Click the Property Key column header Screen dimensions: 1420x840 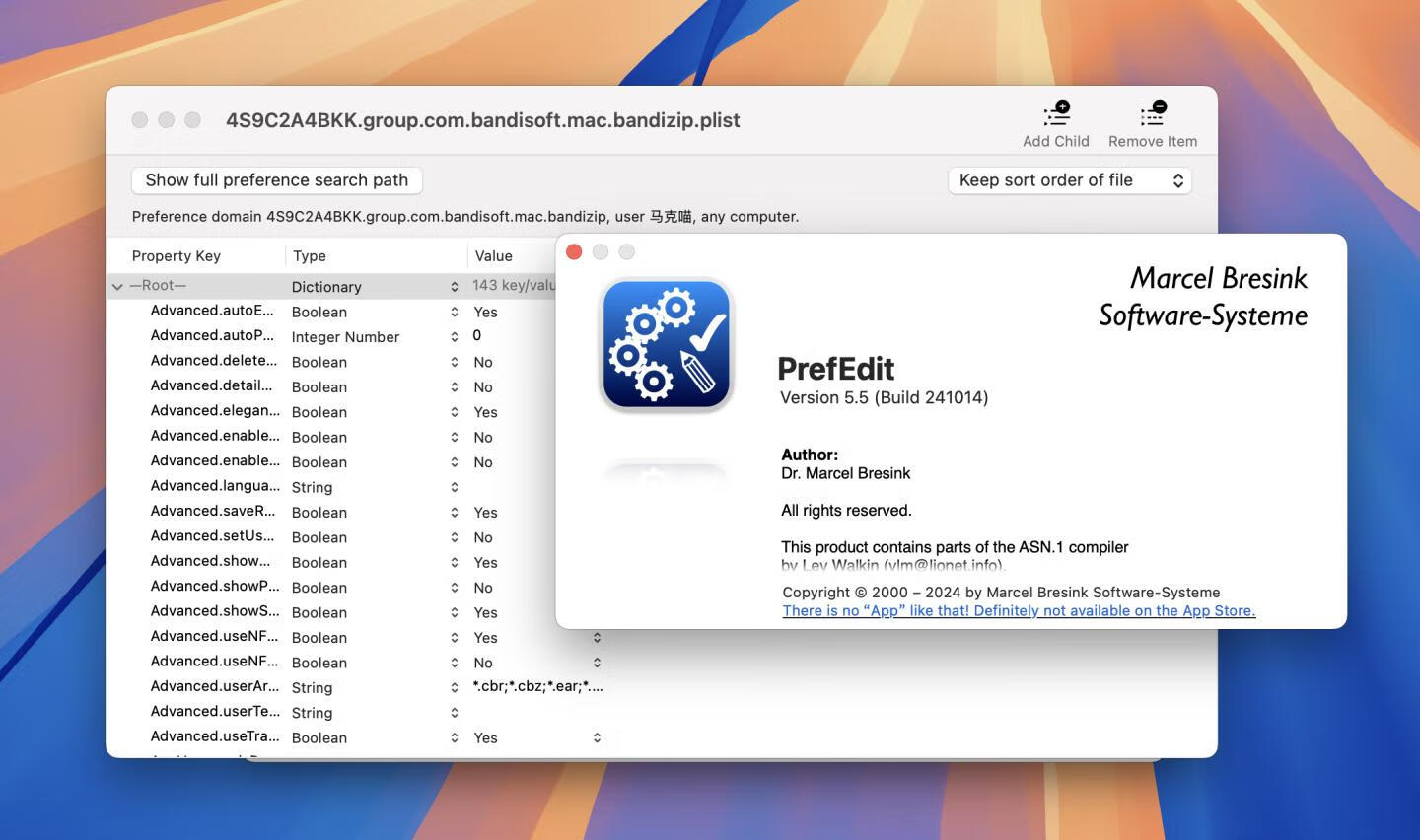tap(176, 255)
